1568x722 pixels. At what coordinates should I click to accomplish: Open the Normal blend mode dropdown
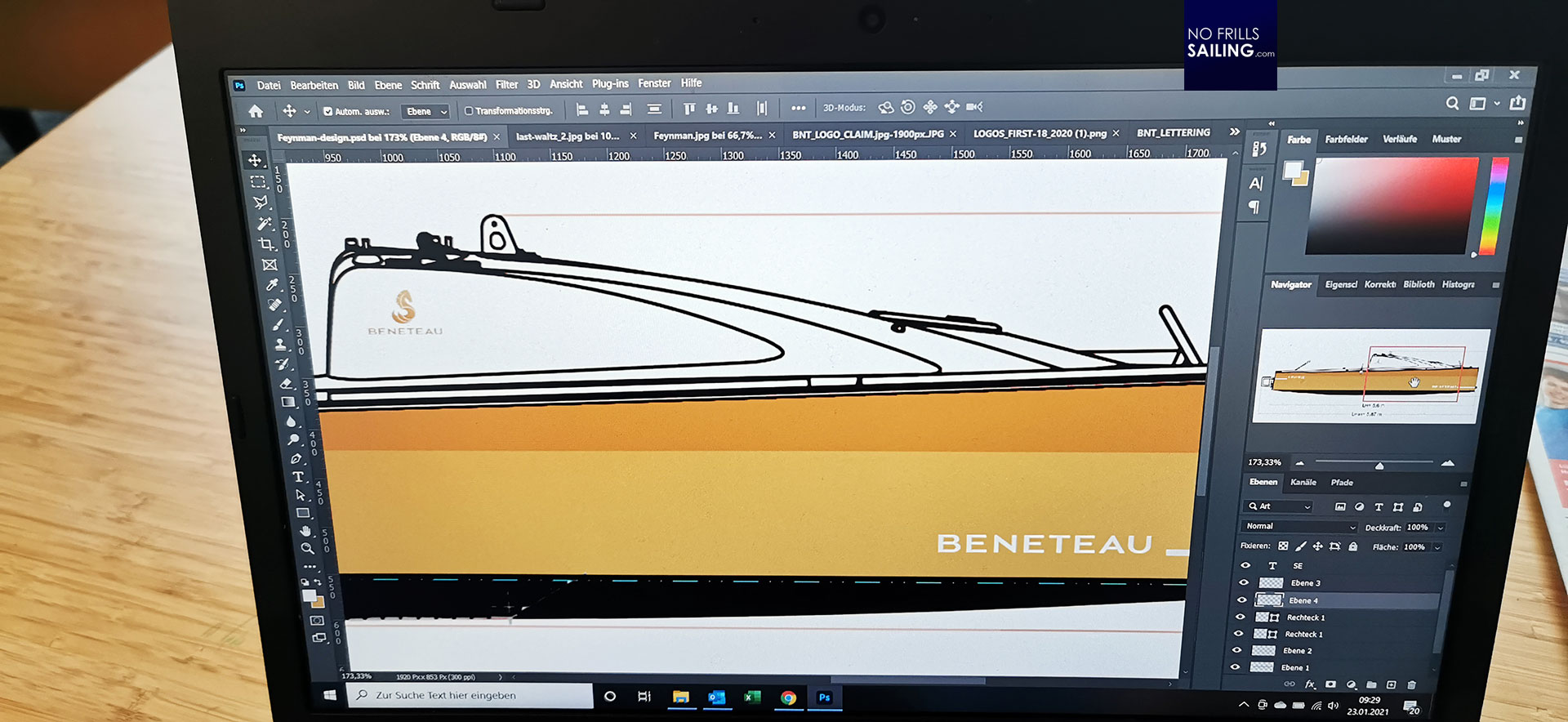(x=1298, y=527)
